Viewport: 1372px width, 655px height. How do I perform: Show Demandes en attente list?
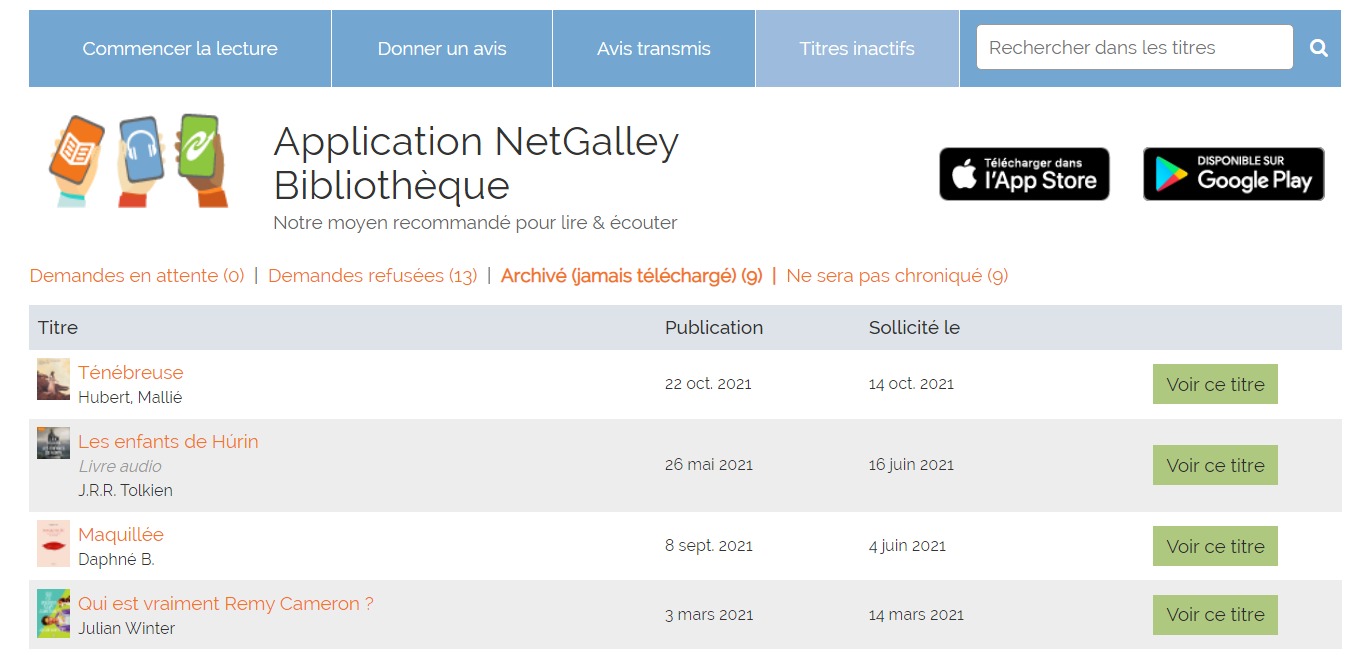(x=137, y=276)
